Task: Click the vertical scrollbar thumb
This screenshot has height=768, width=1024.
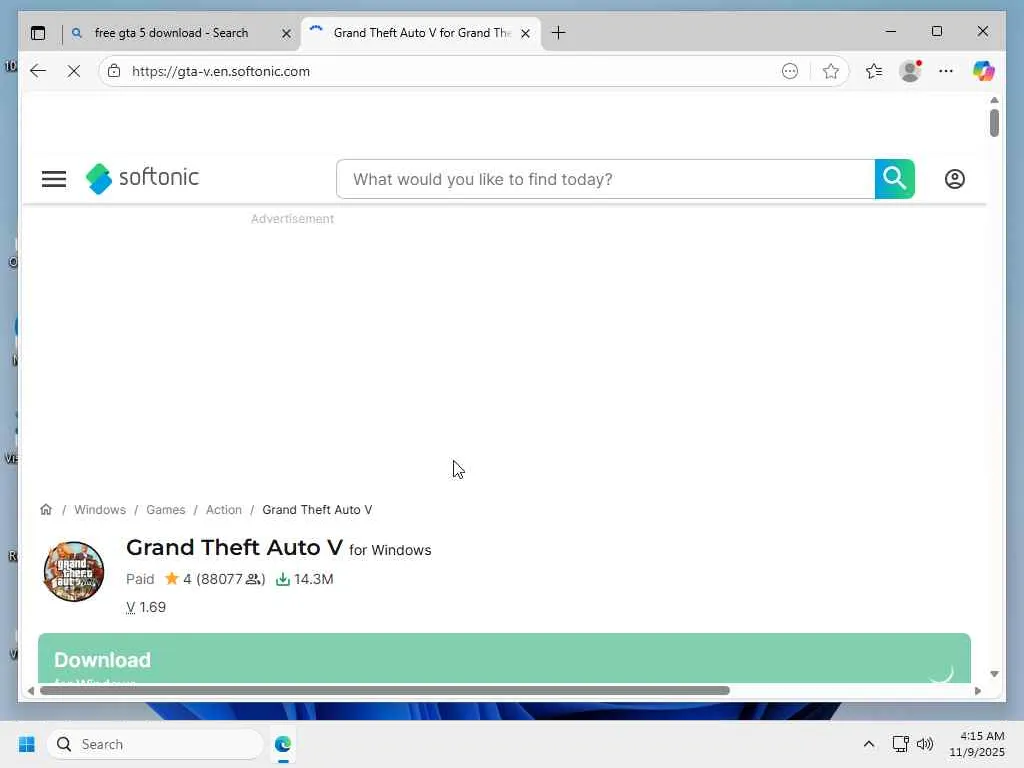Action: [994, 123]
